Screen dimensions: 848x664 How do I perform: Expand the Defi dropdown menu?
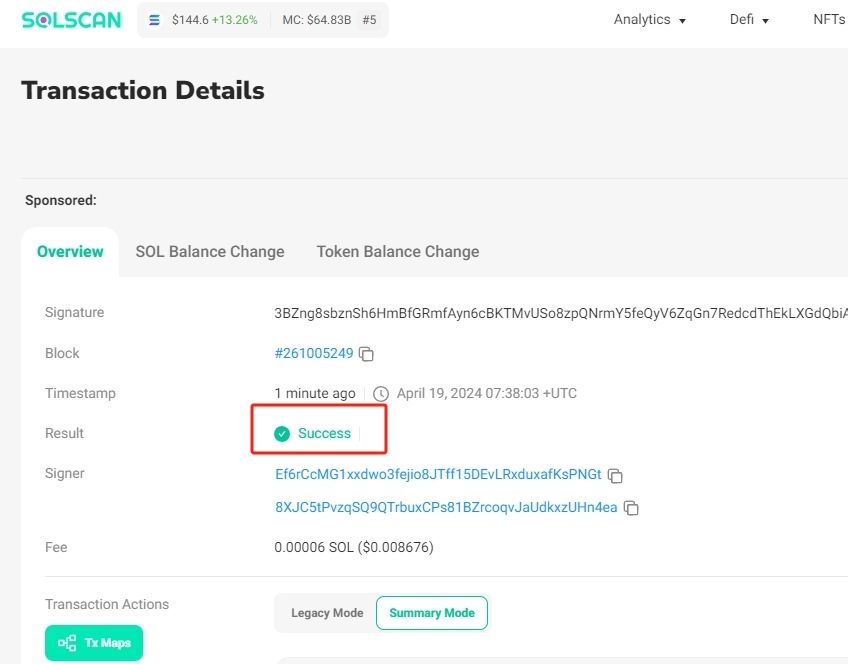[749, 20]
